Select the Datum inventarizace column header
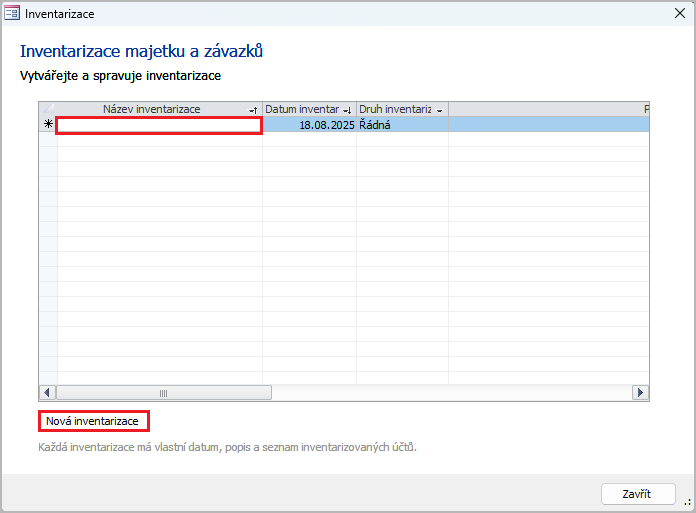The width and height of the screenshot is (696, 513). pos(301,109)
